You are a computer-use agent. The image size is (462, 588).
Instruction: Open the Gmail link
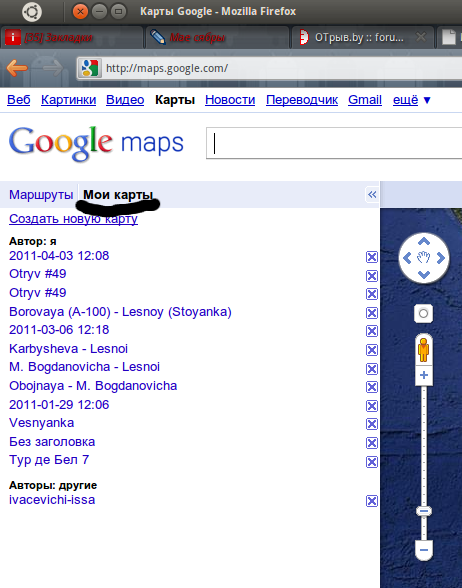click(x=364, y=100)
